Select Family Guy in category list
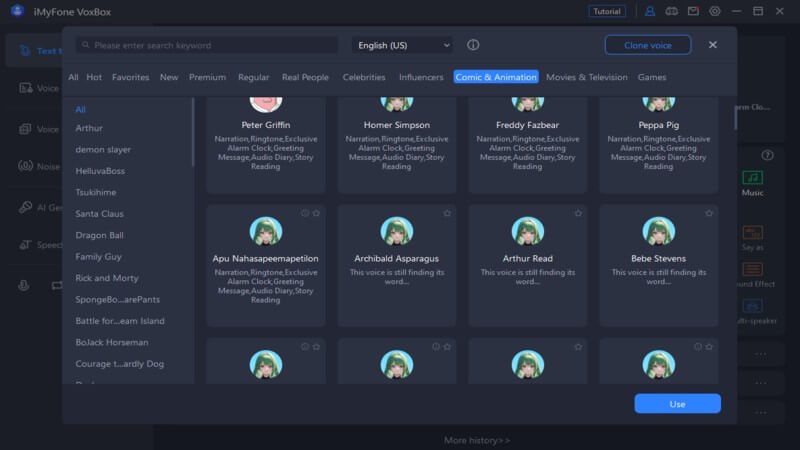 pos(98,257)
